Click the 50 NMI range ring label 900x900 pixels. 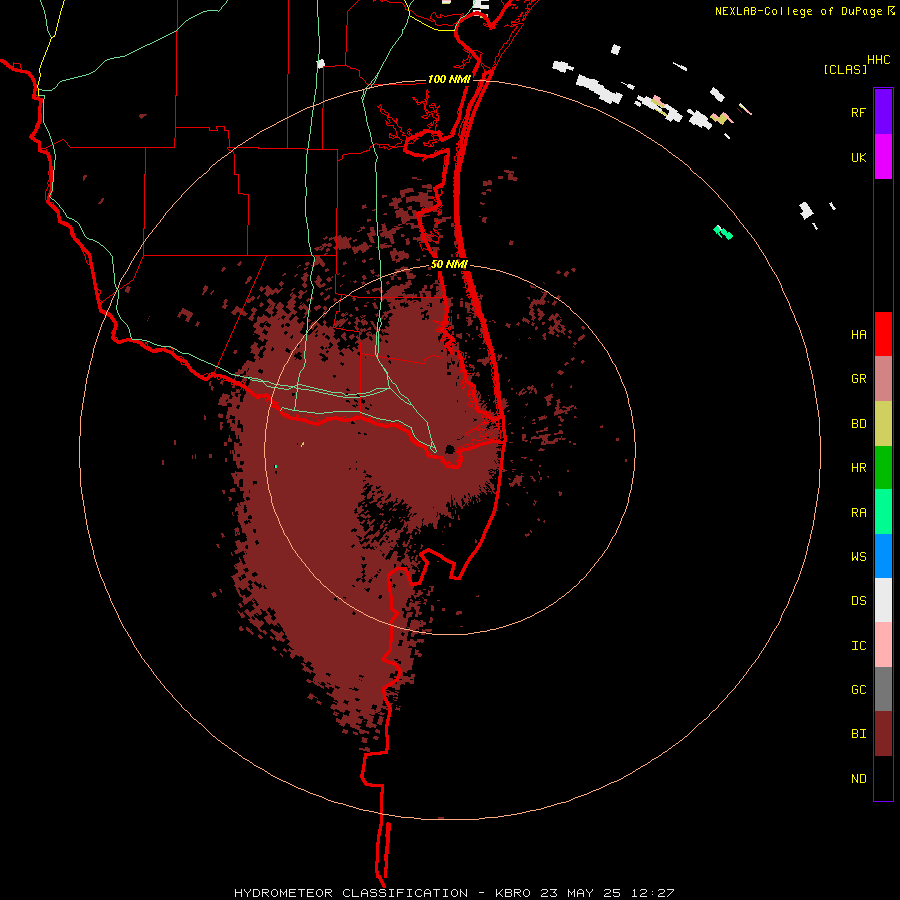pyautogui.click(x=449, y=264)
